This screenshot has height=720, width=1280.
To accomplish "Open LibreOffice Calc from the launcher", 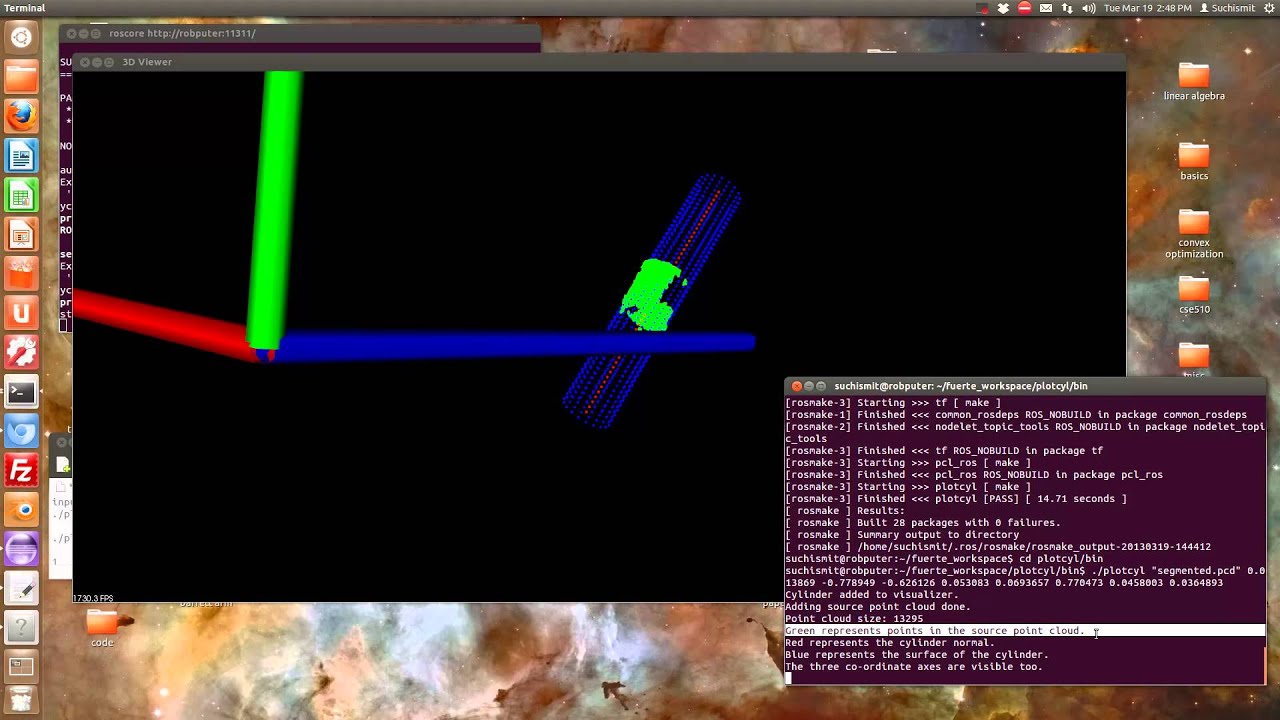I will [x=21, y=195].
